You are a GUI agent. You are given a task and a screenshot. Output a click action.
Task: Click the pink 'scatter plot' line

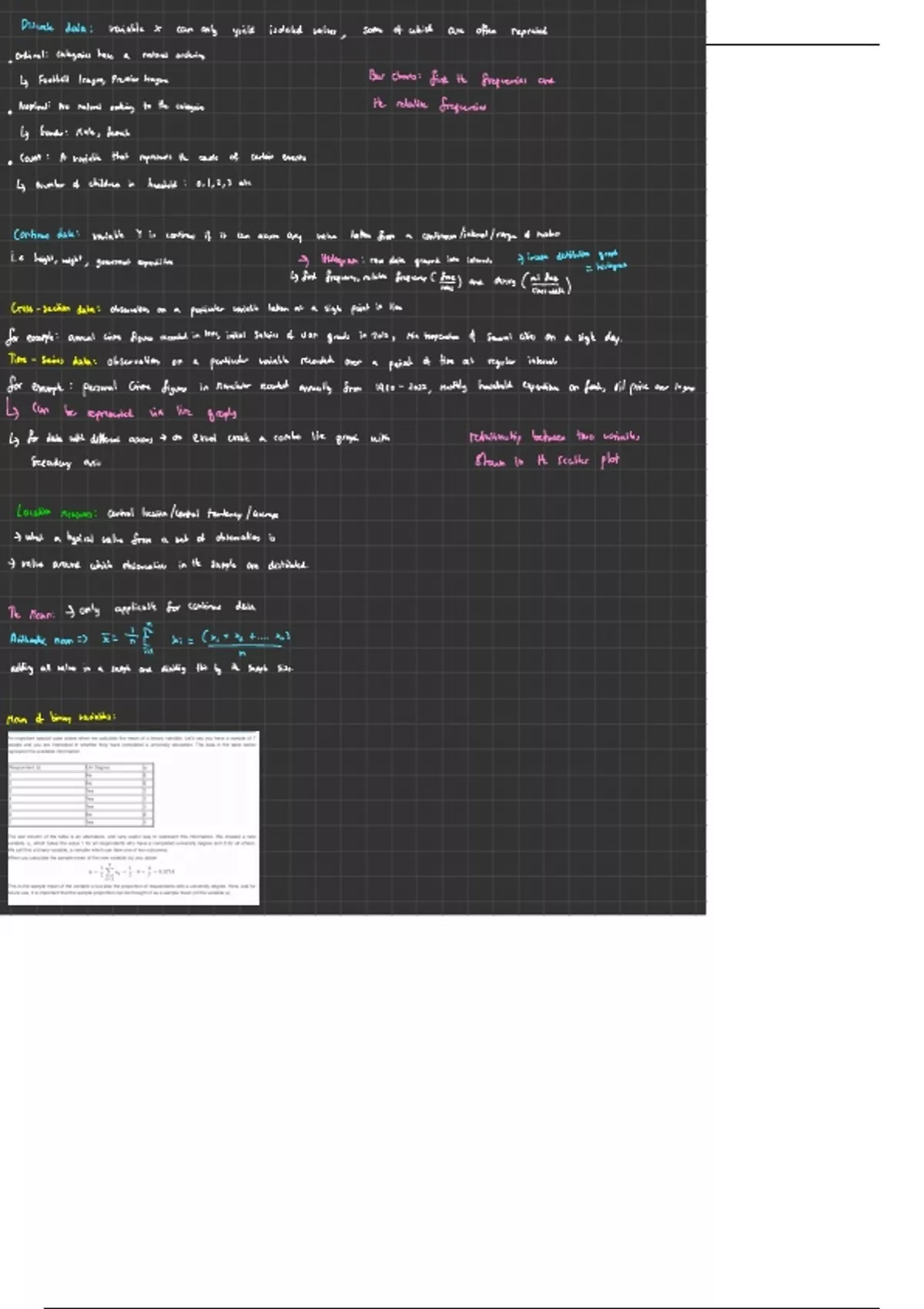(547, 460)
